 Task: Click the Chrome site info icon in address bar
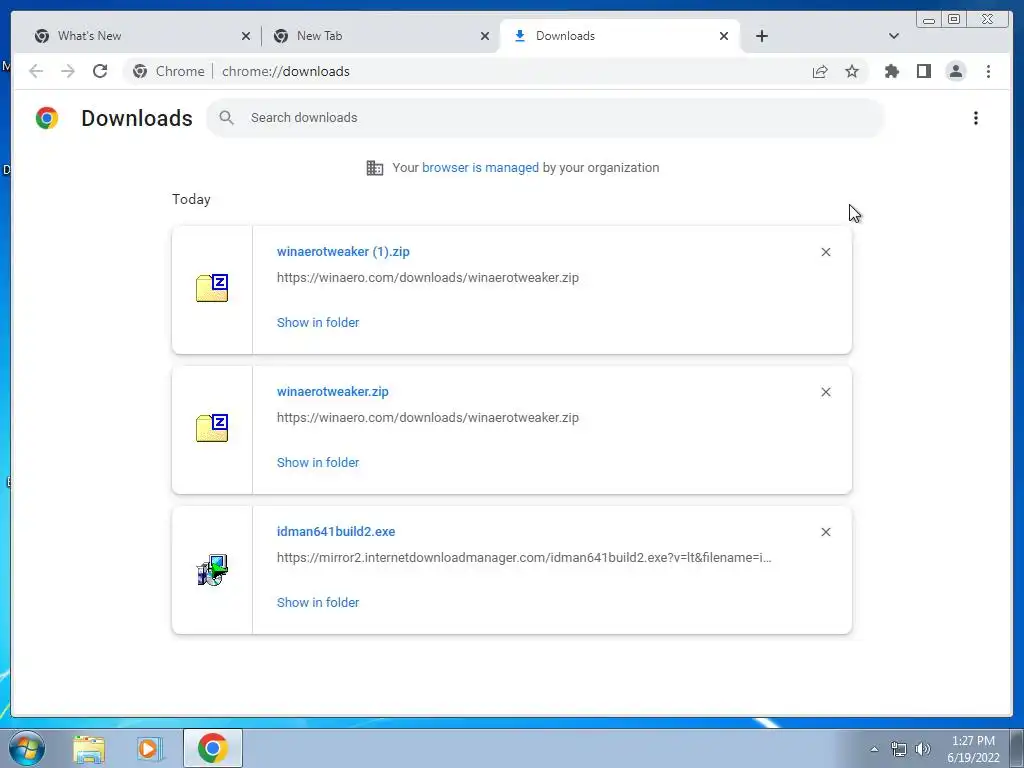point(140,71)
